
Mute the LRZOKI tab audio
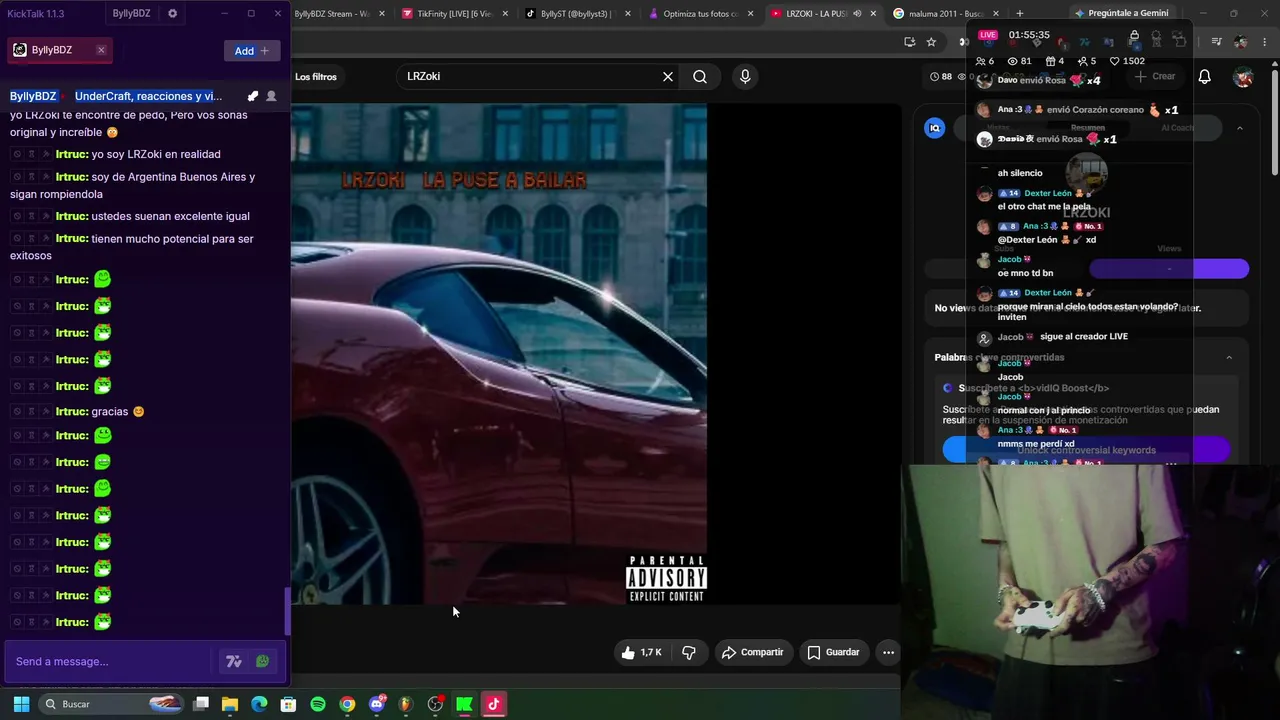click(857, 14)
